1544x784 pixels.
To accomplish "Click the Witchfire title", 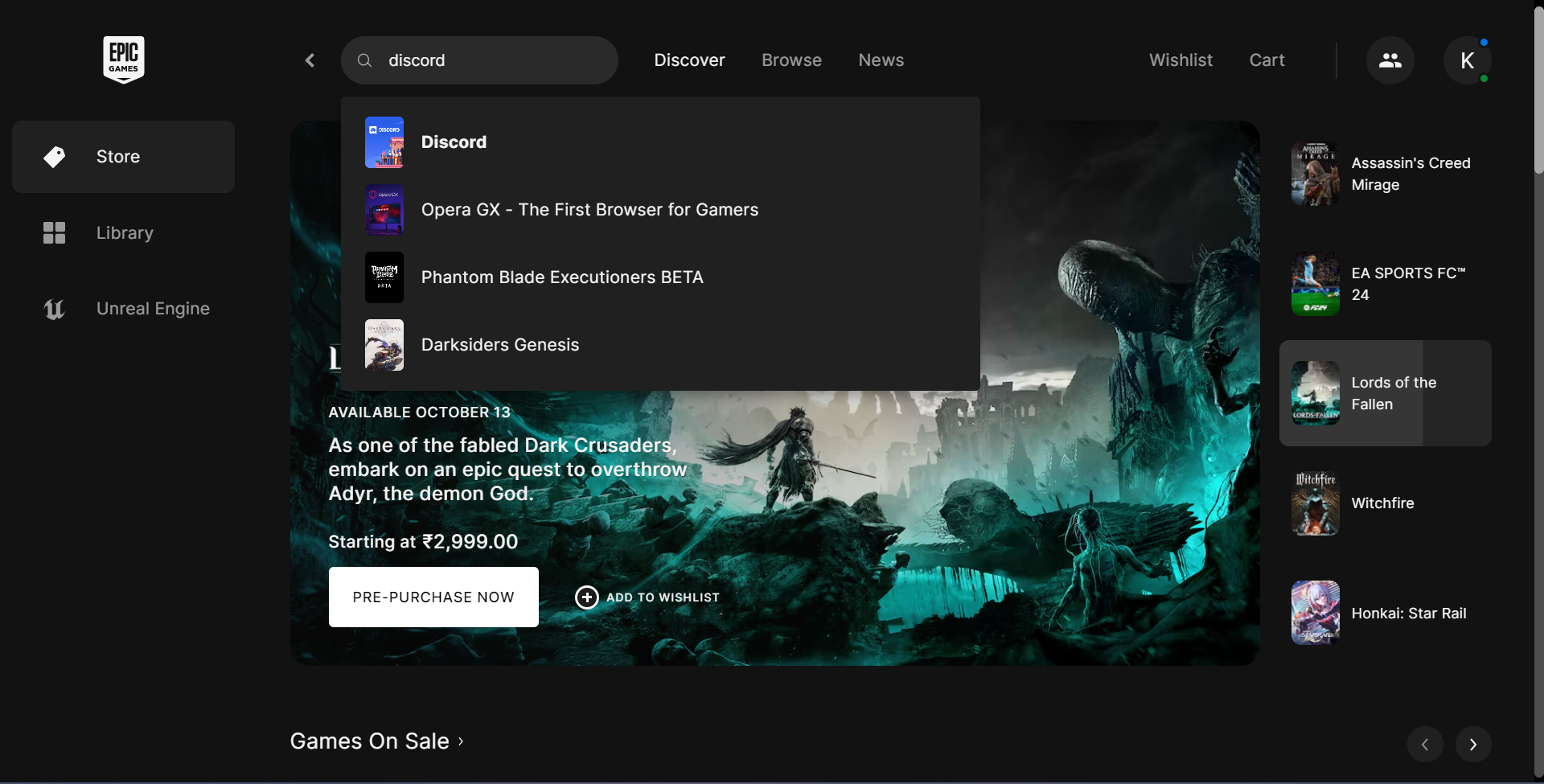I will tap(1383, 503).
